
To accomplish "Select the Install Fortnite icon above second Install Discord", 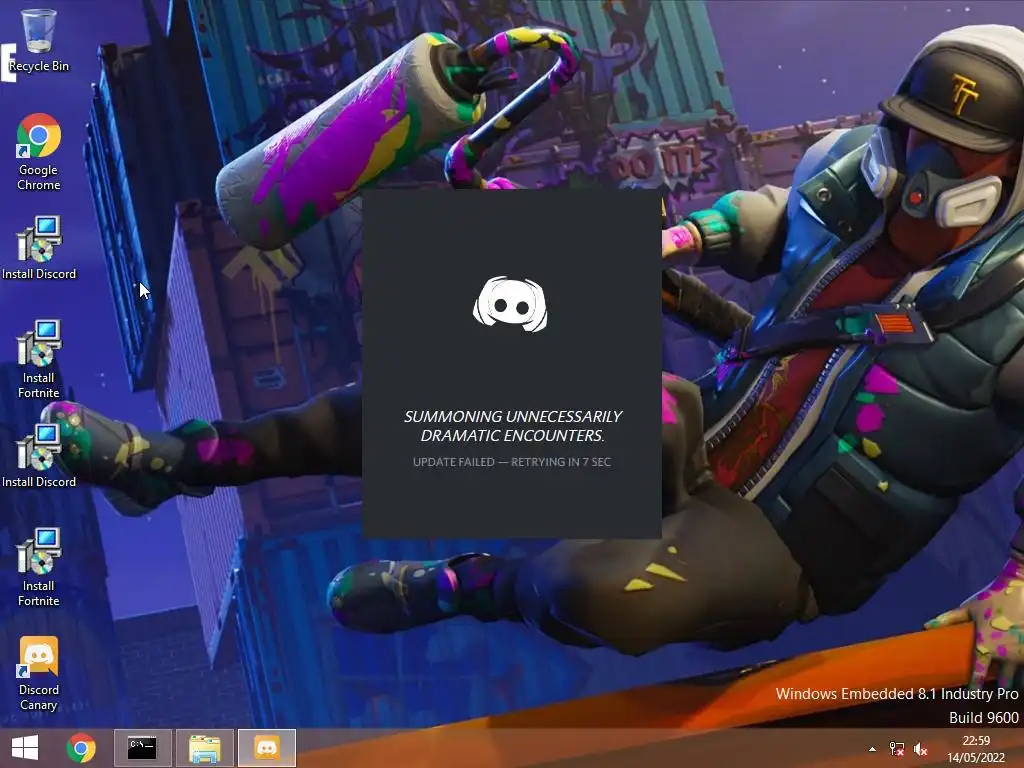I will [x=39, y=359].
